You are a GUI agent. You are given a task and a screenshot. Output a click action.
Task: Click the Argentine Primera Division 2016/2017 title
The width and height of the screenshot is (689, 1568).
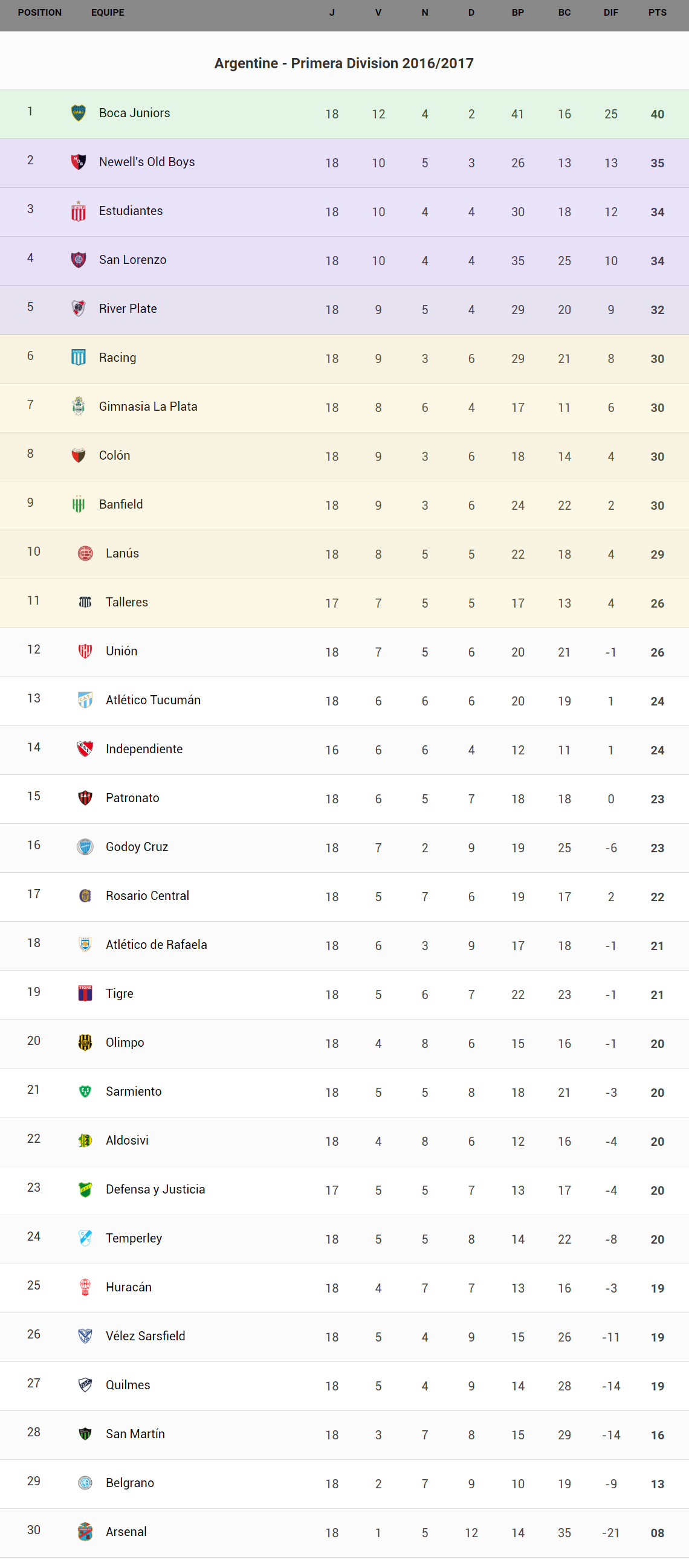tap(344, 63)
